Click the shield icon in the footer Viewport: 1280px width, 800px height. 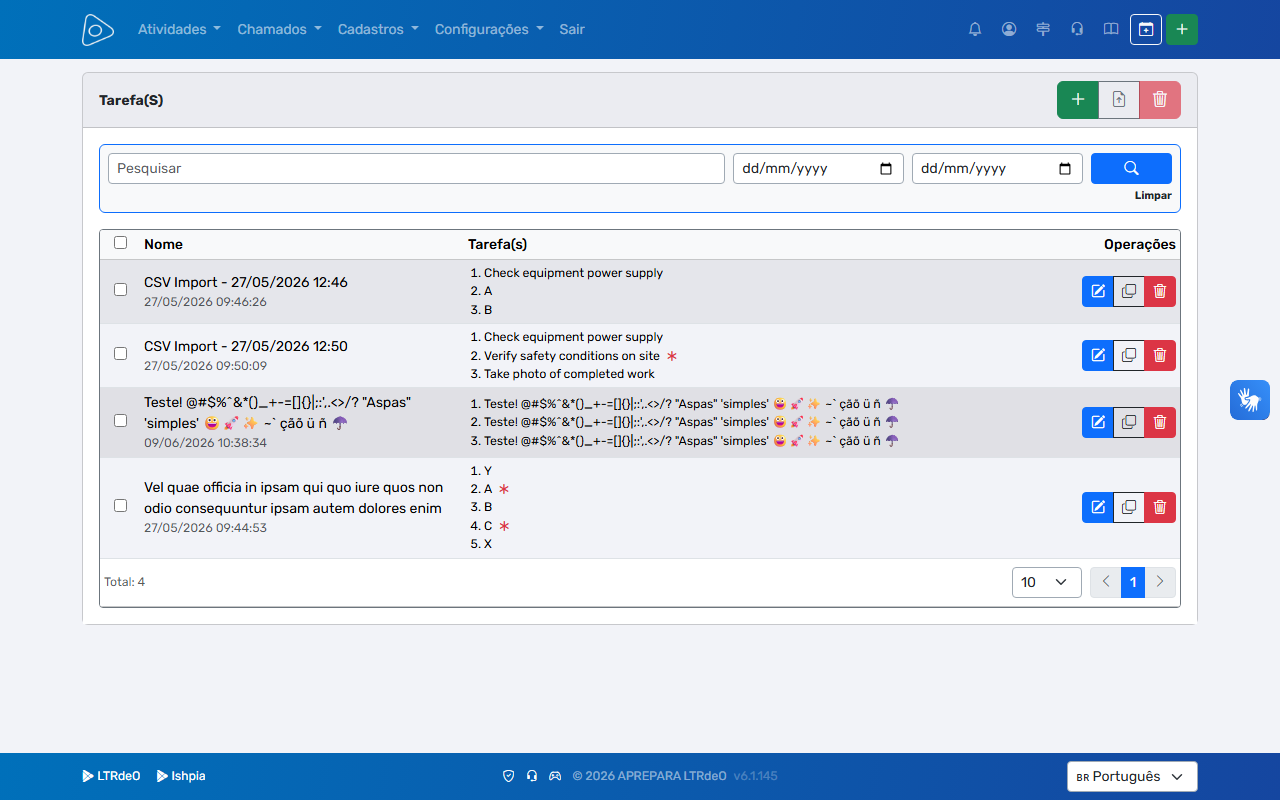pyautogui.click(x=508, y=776)
